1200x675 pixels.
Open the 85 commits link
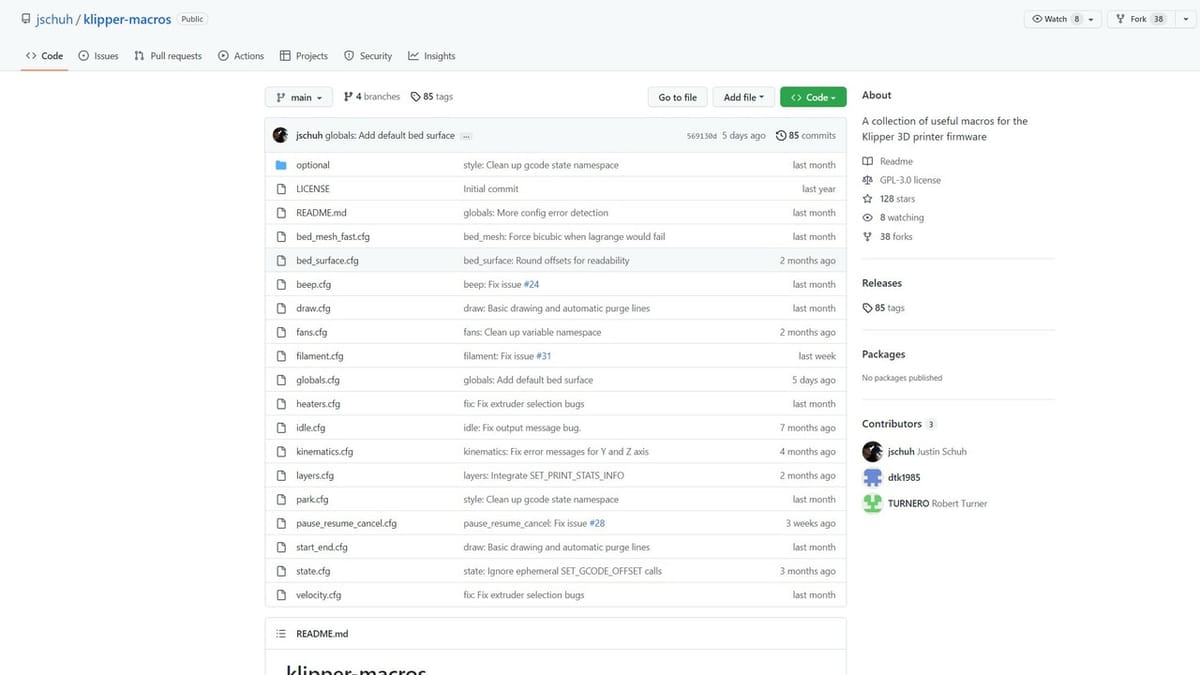pyautogui.click(x=806, y=135)
